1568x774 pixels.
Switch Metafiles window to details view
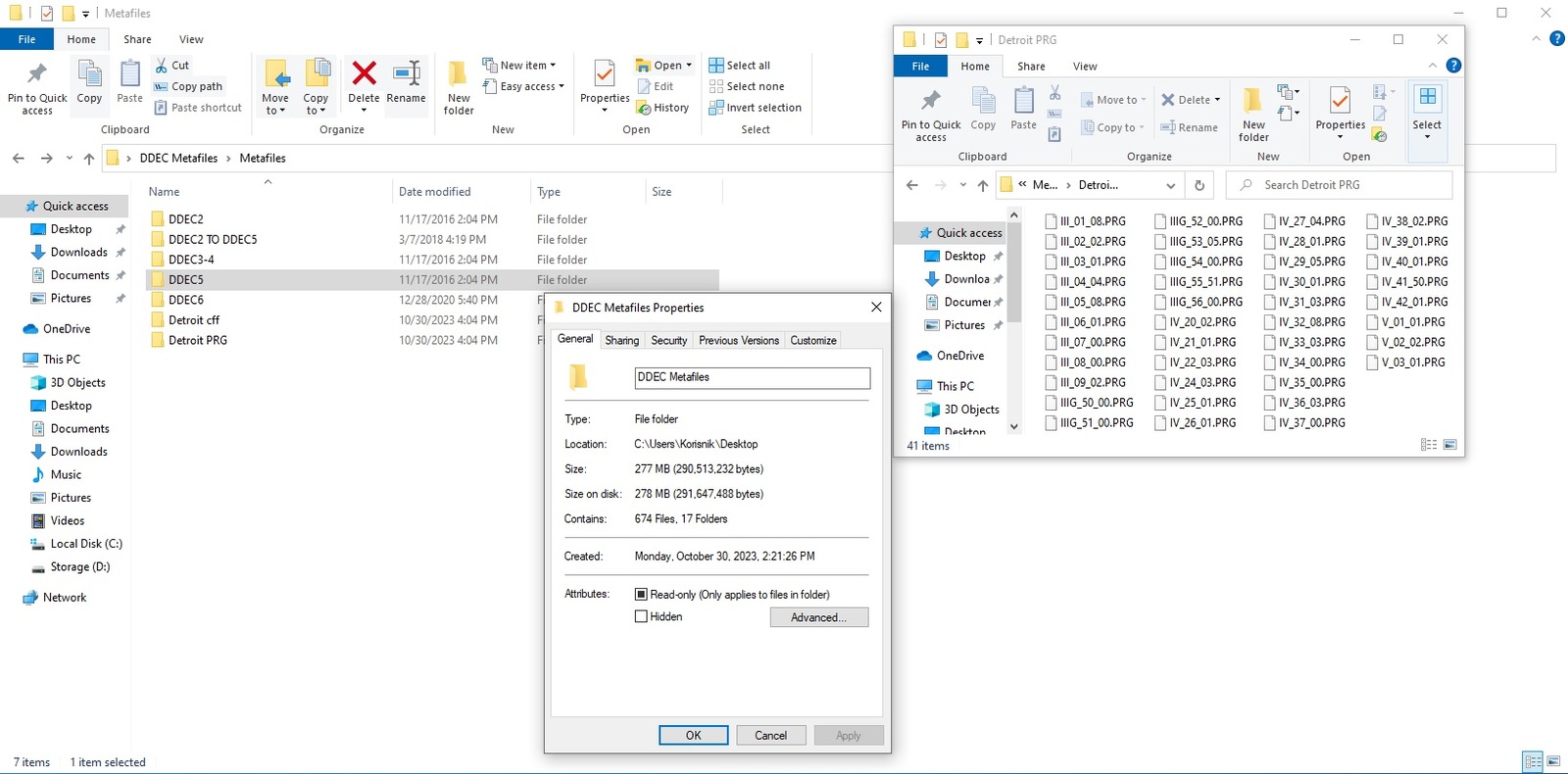1533,761
